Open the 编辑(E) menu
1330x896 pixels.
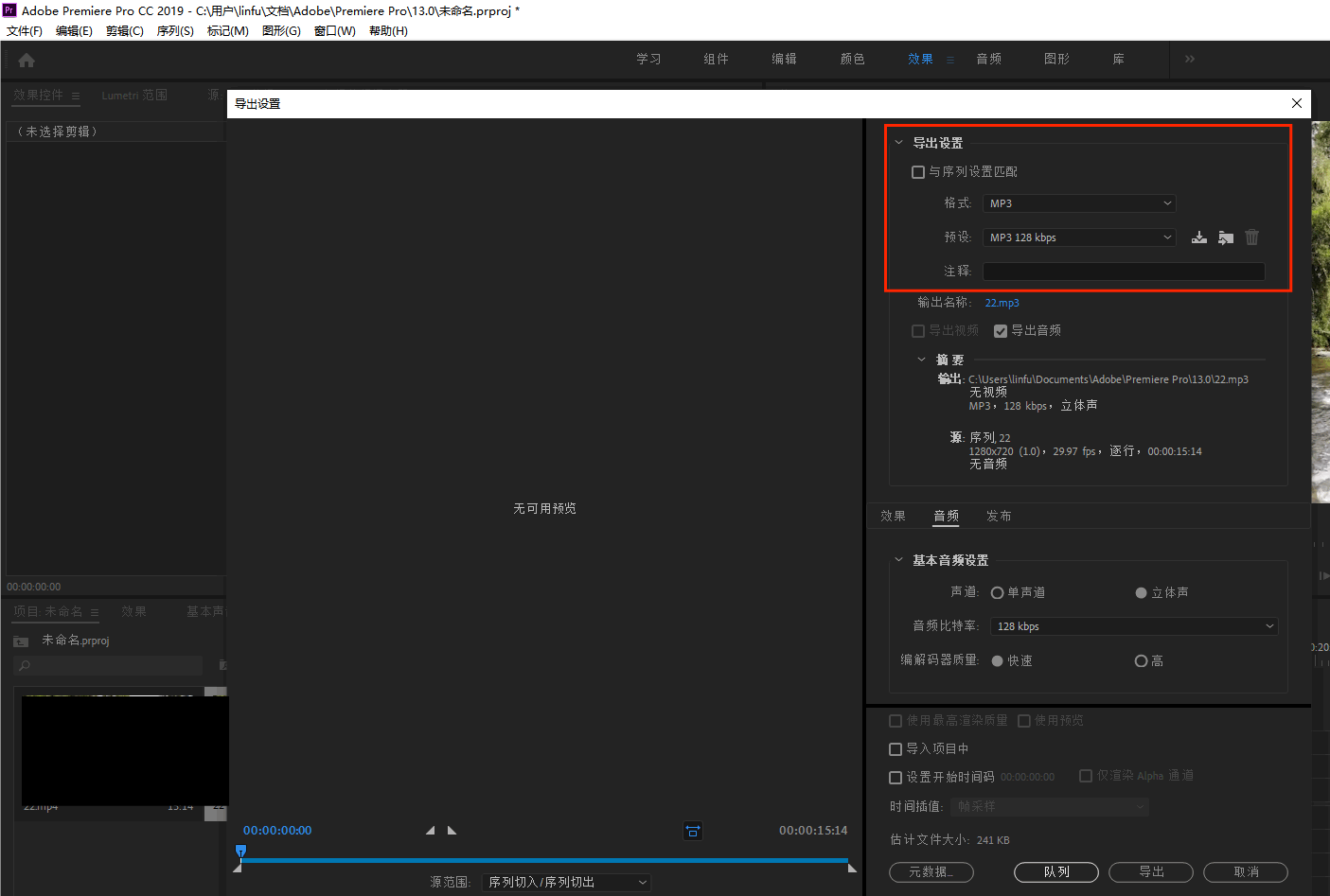74,31
